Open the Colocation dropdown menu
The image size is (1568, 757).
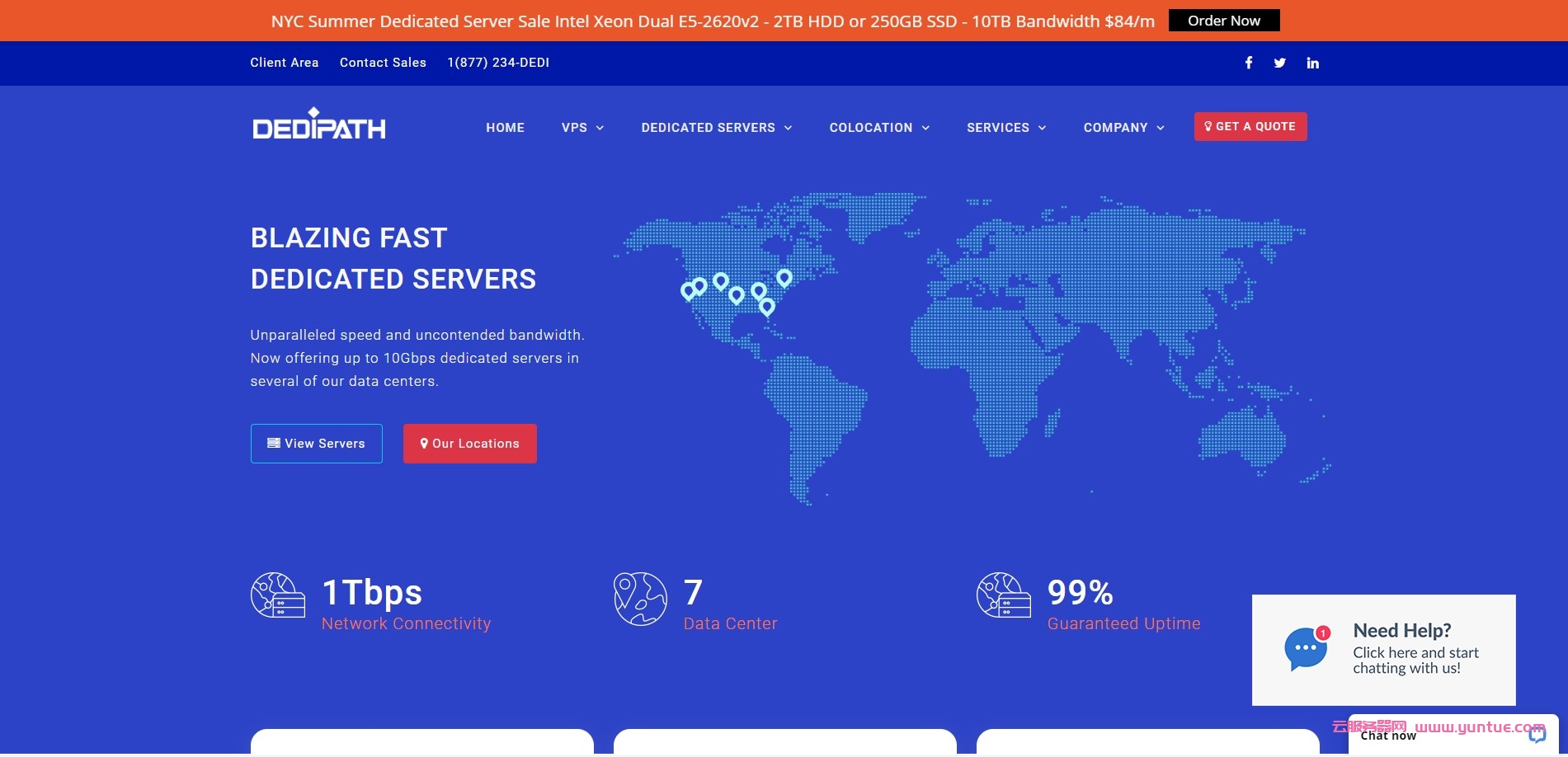(879, 128)
